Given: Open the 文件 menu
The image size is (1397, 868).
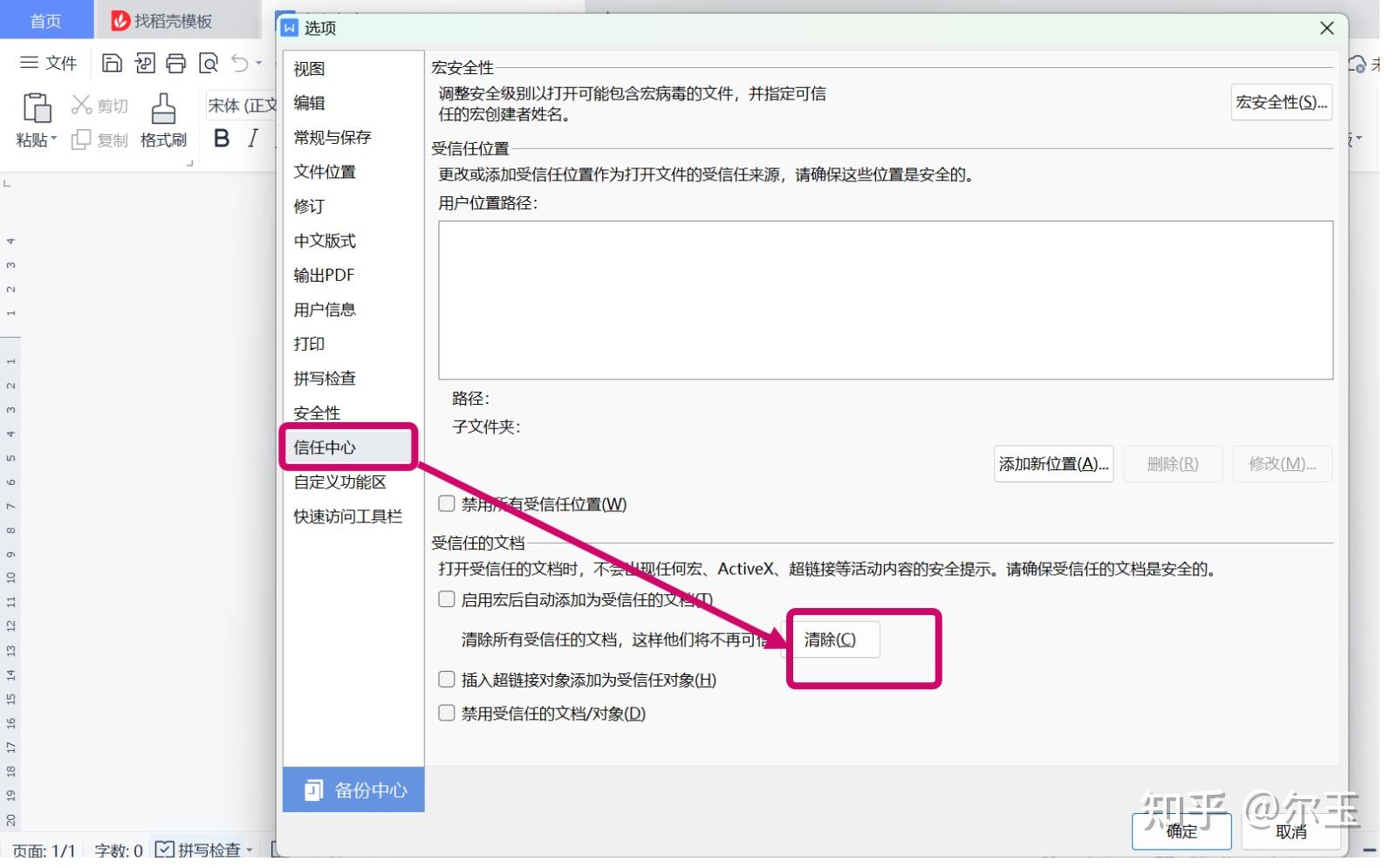Looking at the screenshot, I should (49, 63).
